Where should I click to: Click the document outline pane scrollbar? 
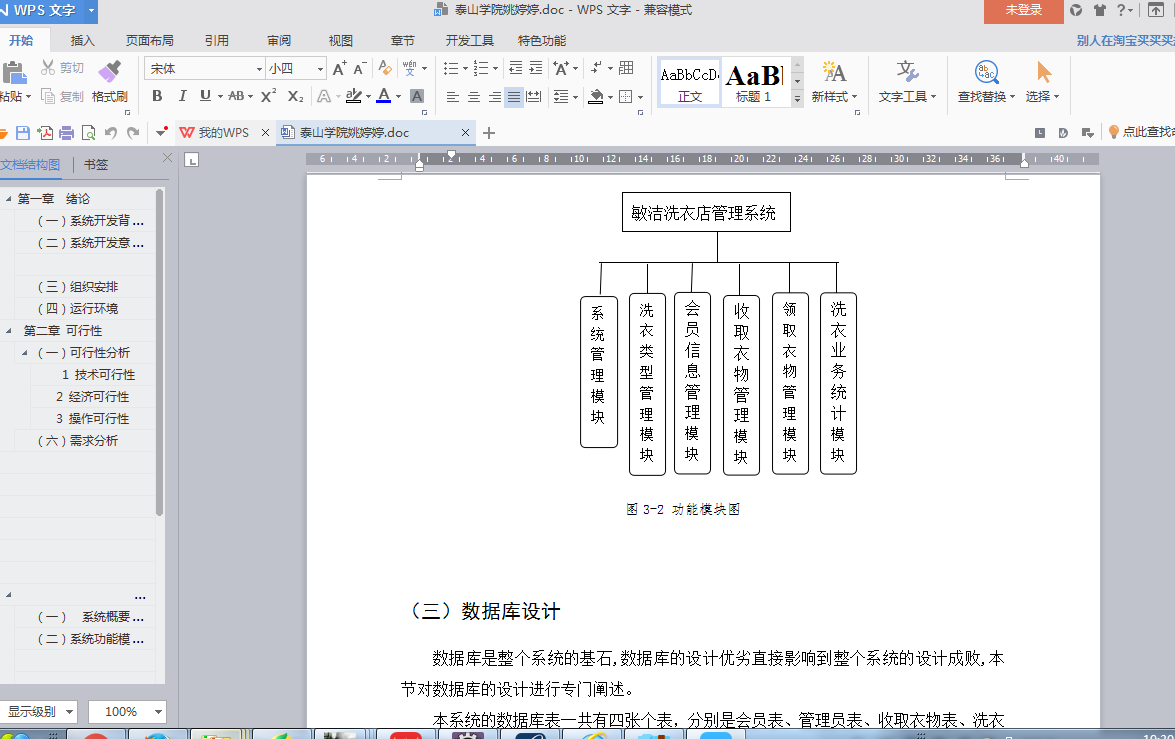pyautogui.click(x=159, y=352)
